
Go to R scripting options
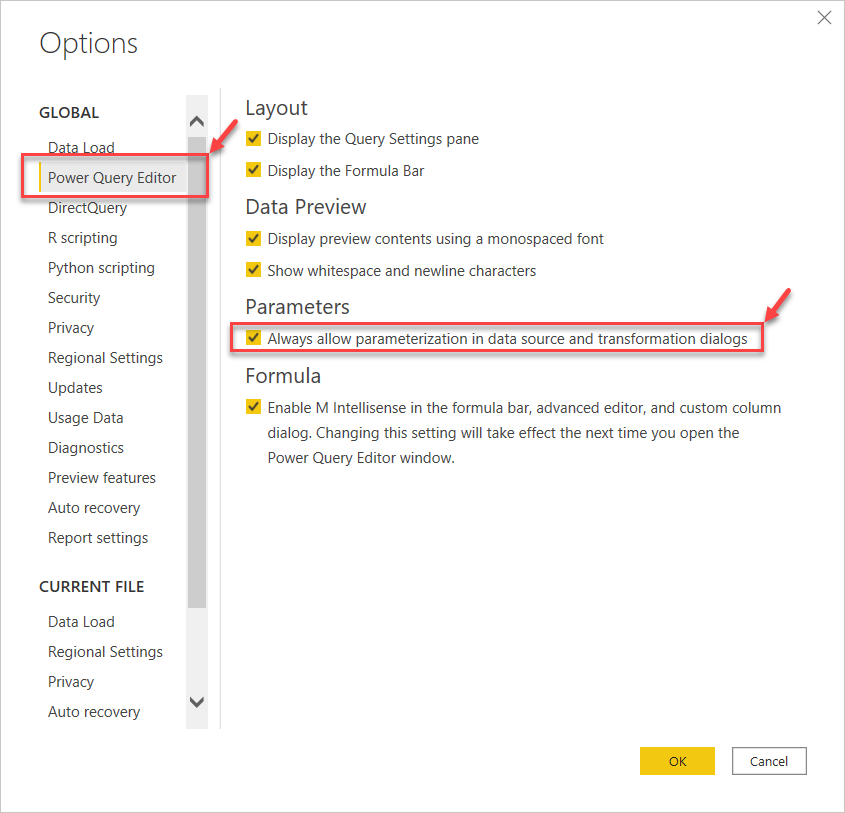pyautogui.click(x=82, y=238)
